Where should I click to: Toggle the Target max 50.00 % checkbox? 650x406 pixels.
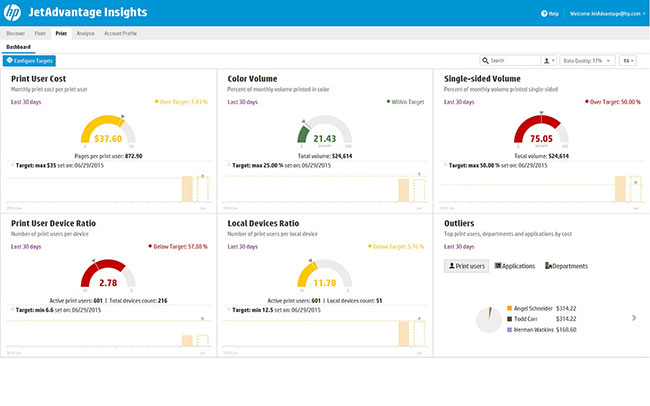(x=446, y=165)
